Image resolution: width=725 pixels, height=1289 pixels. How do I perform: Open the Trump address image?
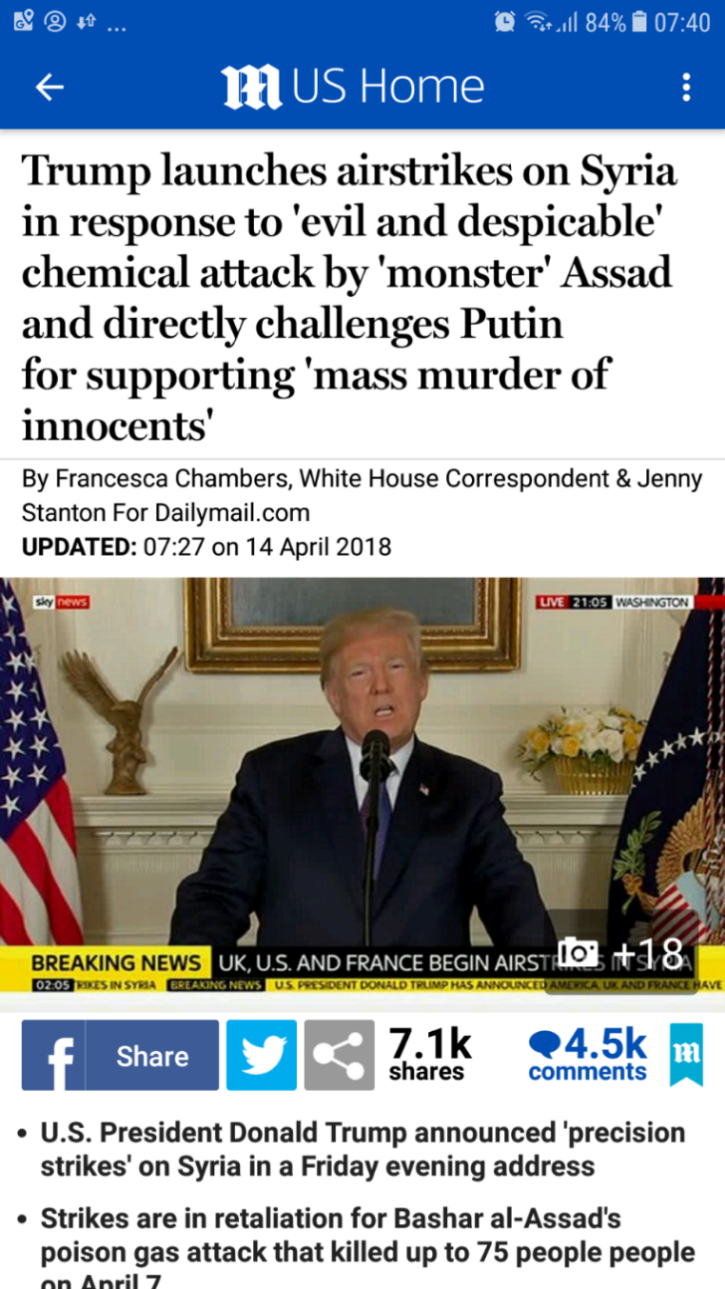[362, 786]
